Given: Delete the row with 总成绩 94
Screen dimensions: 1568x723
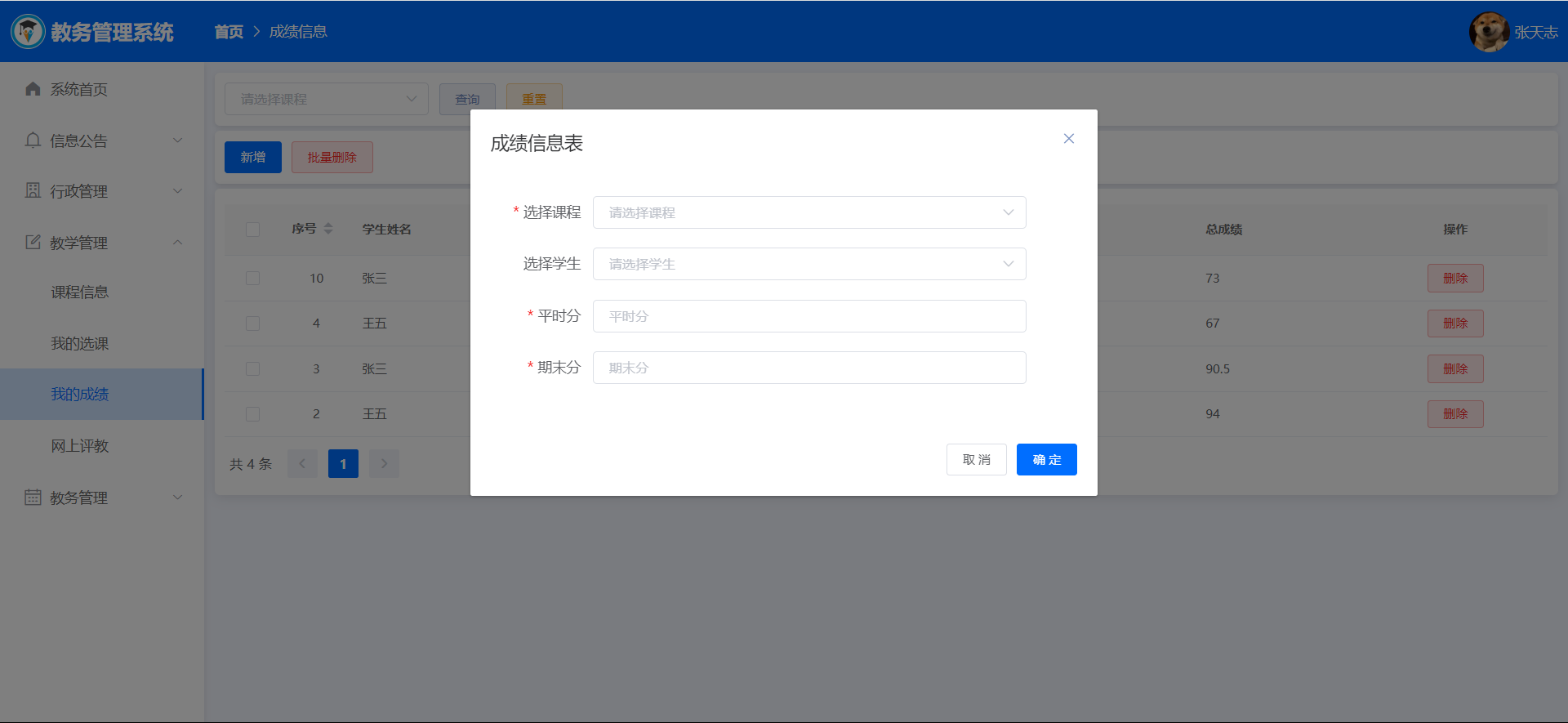Looking at the screenshot, I should point(1455,414).
